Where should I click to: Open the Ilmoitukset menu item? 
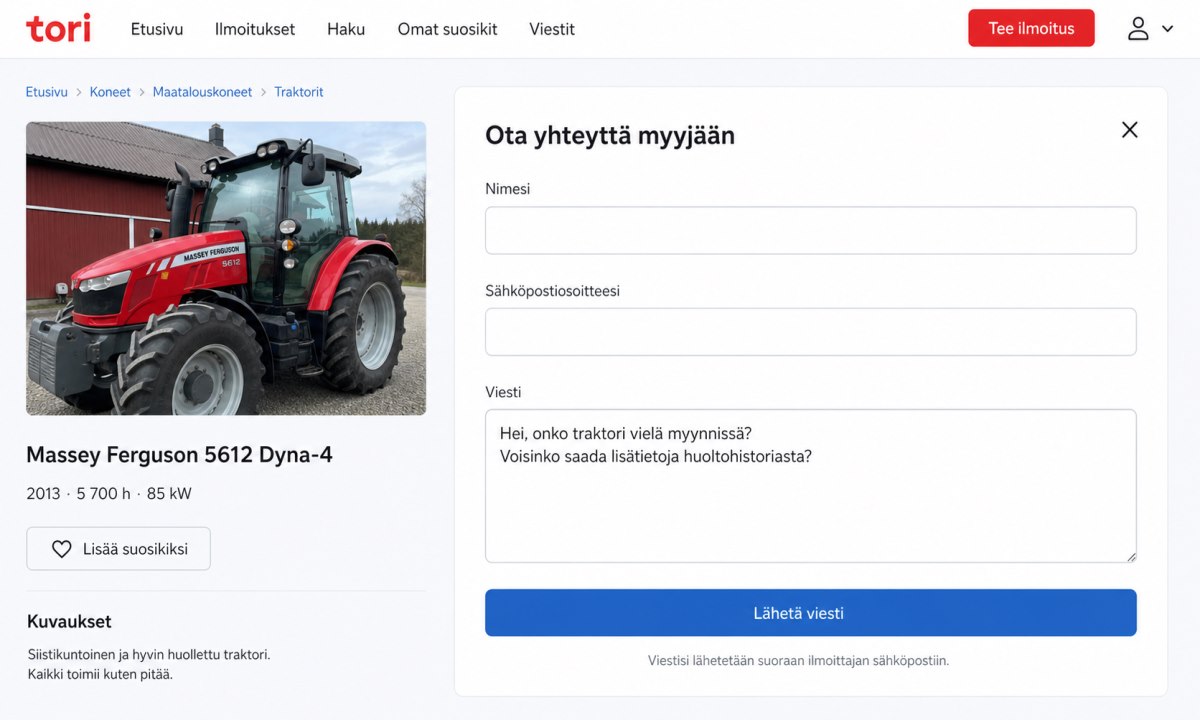(x=255, y=29)
